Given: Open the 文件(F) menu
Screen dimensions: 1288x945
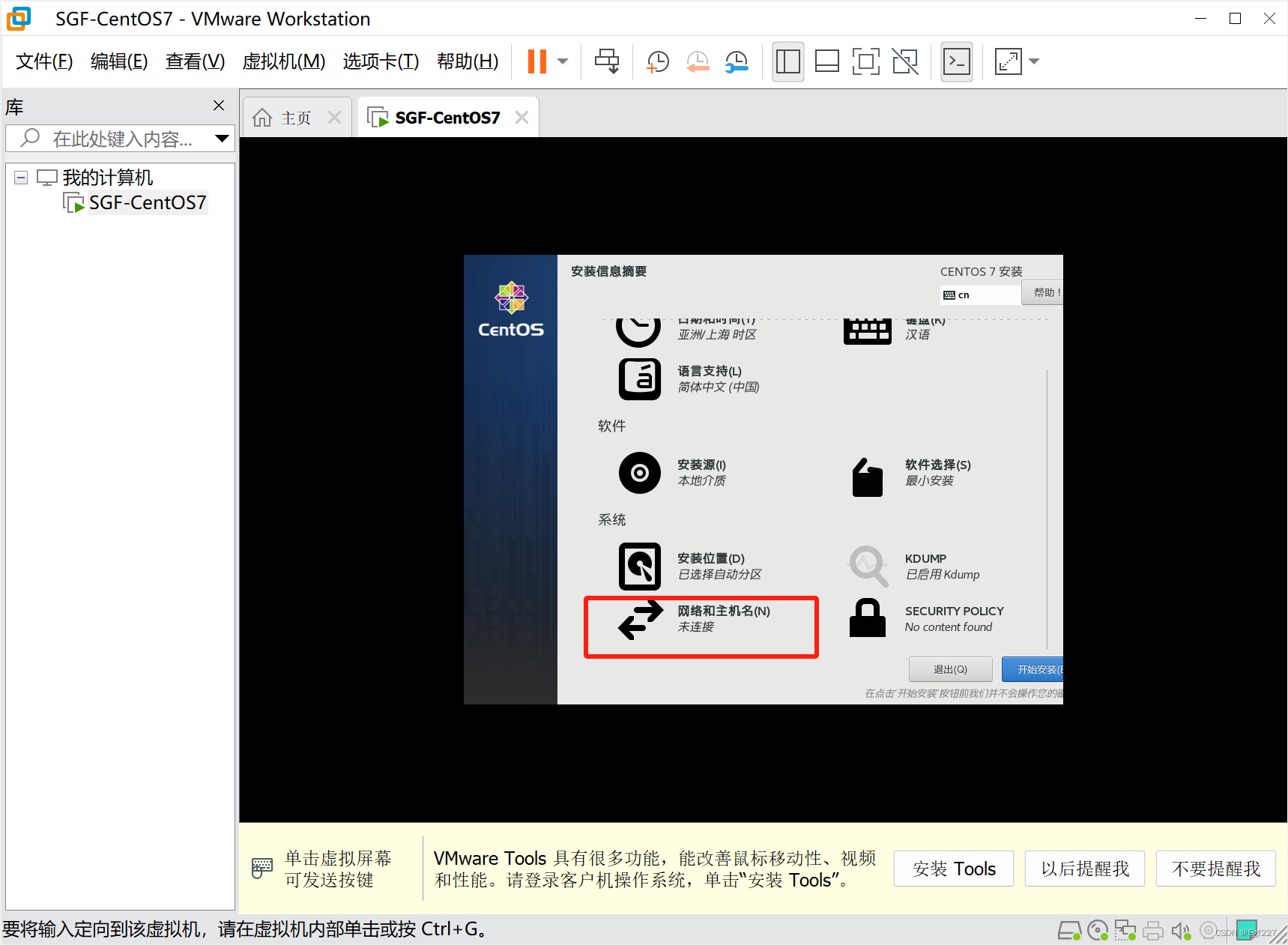Looking at the screenshot, I should (x=44, y=61).
